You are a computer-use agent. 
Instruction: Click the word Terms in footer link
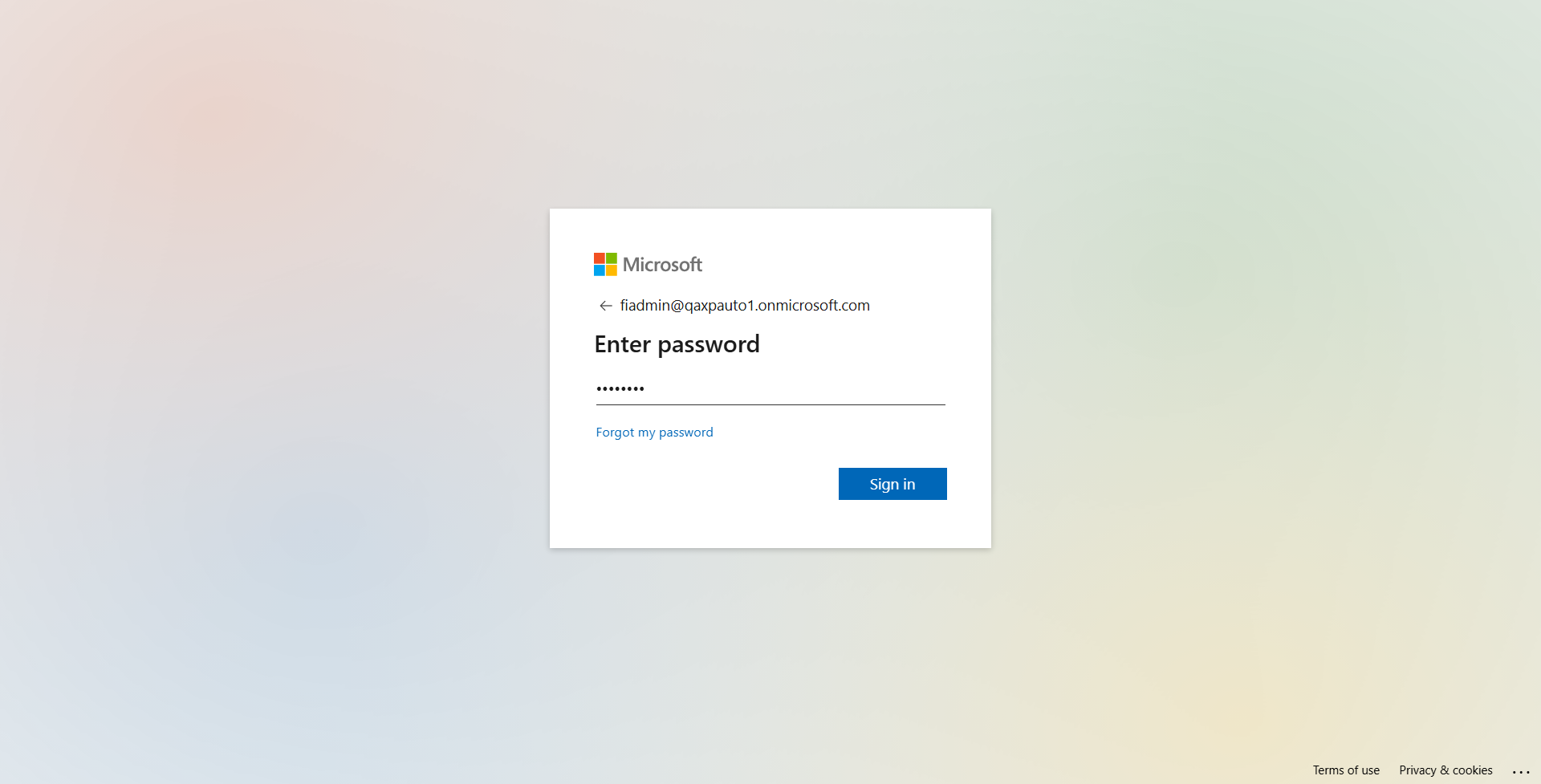coord(1328,770)
